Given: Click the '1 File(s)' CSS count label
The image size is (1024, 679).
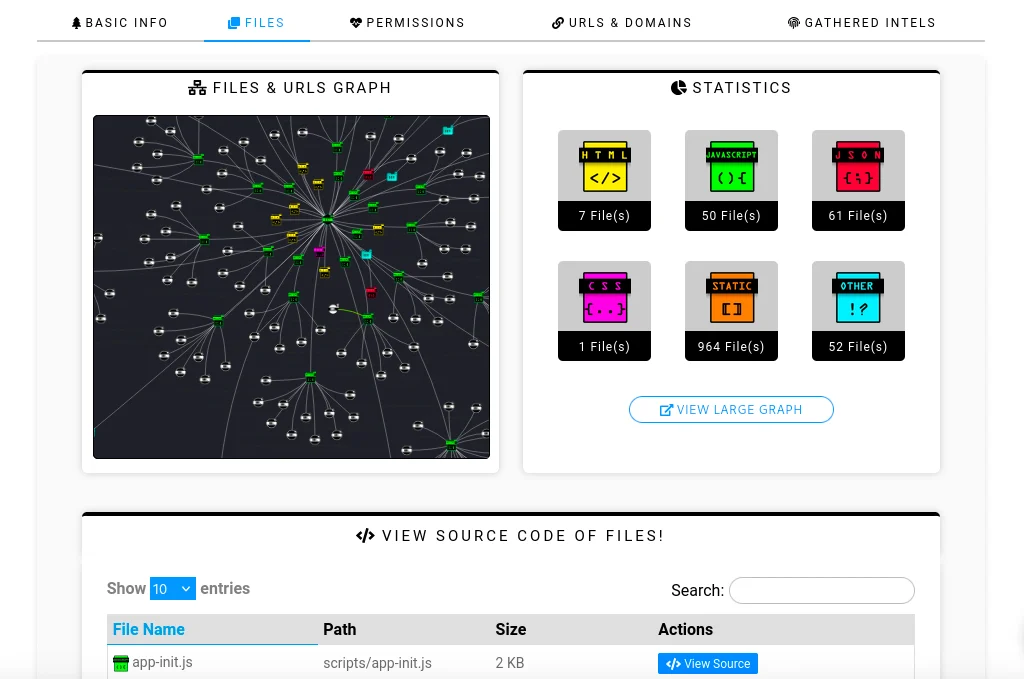Looking at the screenshot, I should click(x=604, y=347).
